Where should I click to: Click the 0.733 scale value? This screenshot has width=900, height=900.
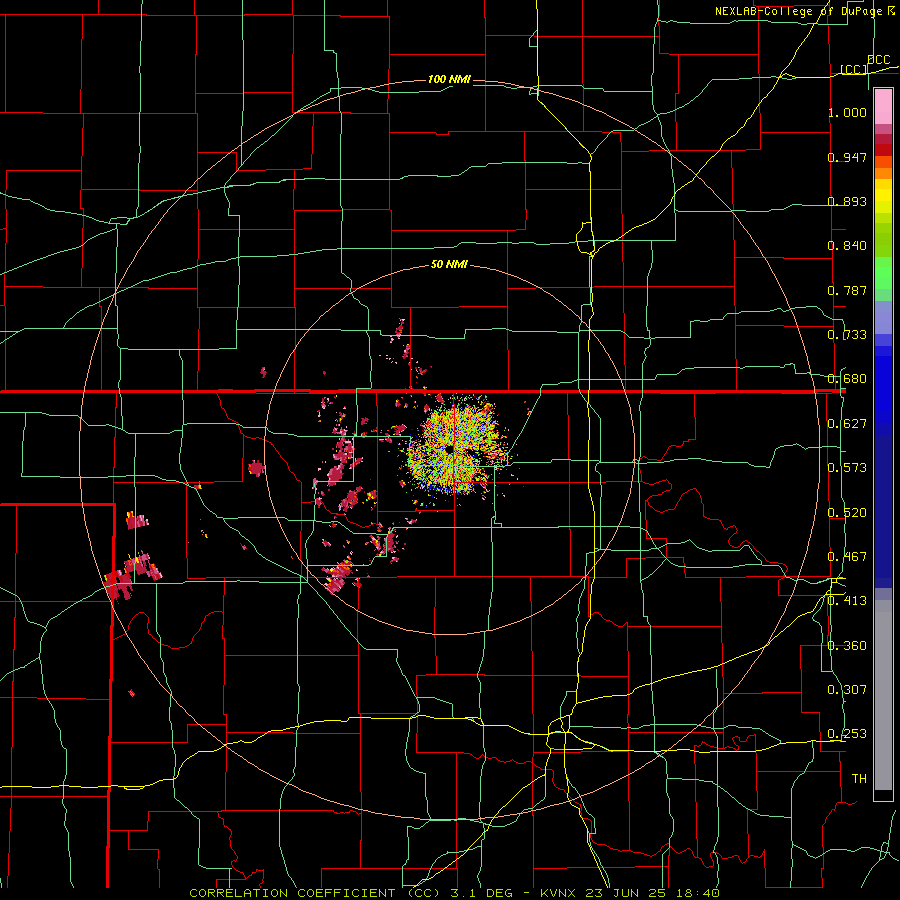tap(847, 335)
